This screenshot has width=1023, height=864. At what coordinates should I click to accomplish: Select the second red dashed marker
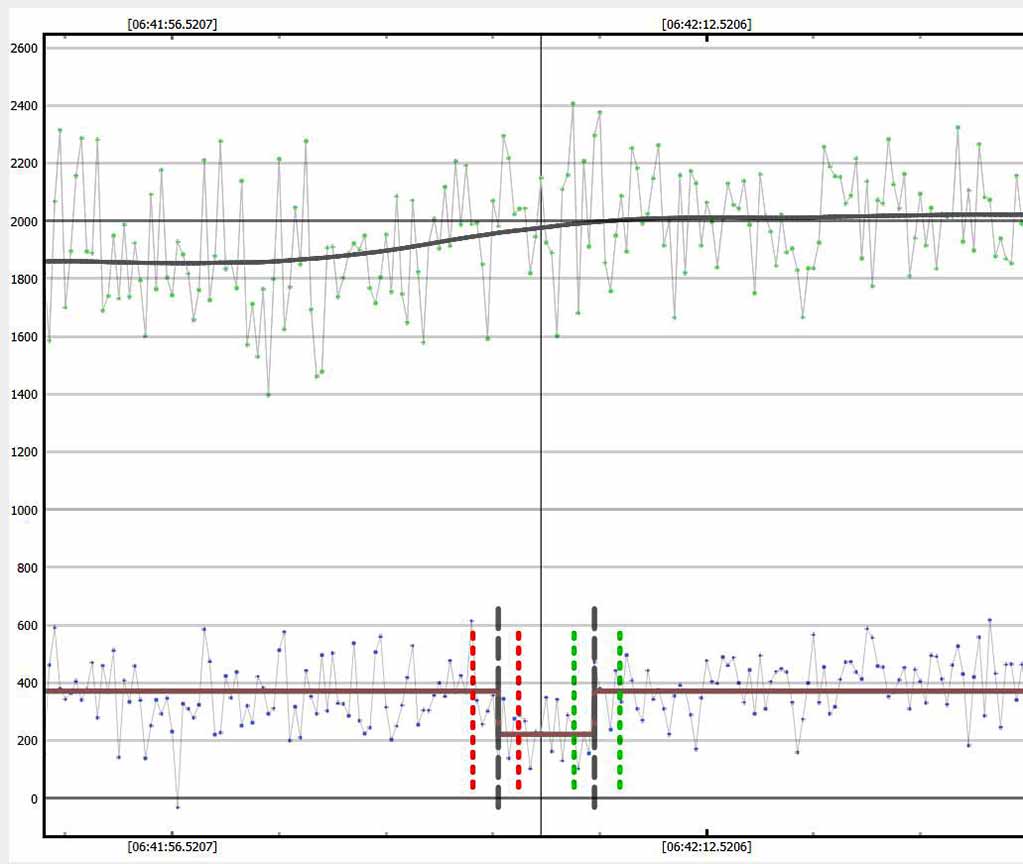518,710
